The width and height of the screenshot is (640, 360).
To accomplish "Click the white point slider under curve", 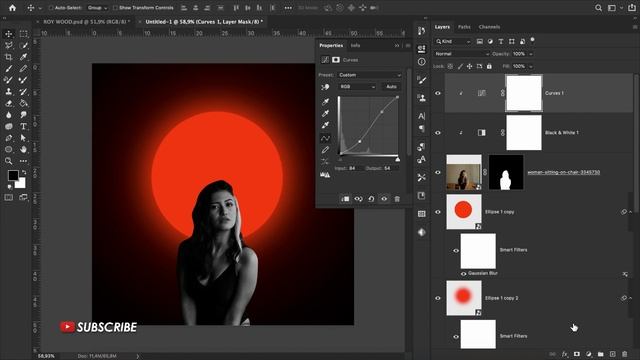I will pos(398,160).
